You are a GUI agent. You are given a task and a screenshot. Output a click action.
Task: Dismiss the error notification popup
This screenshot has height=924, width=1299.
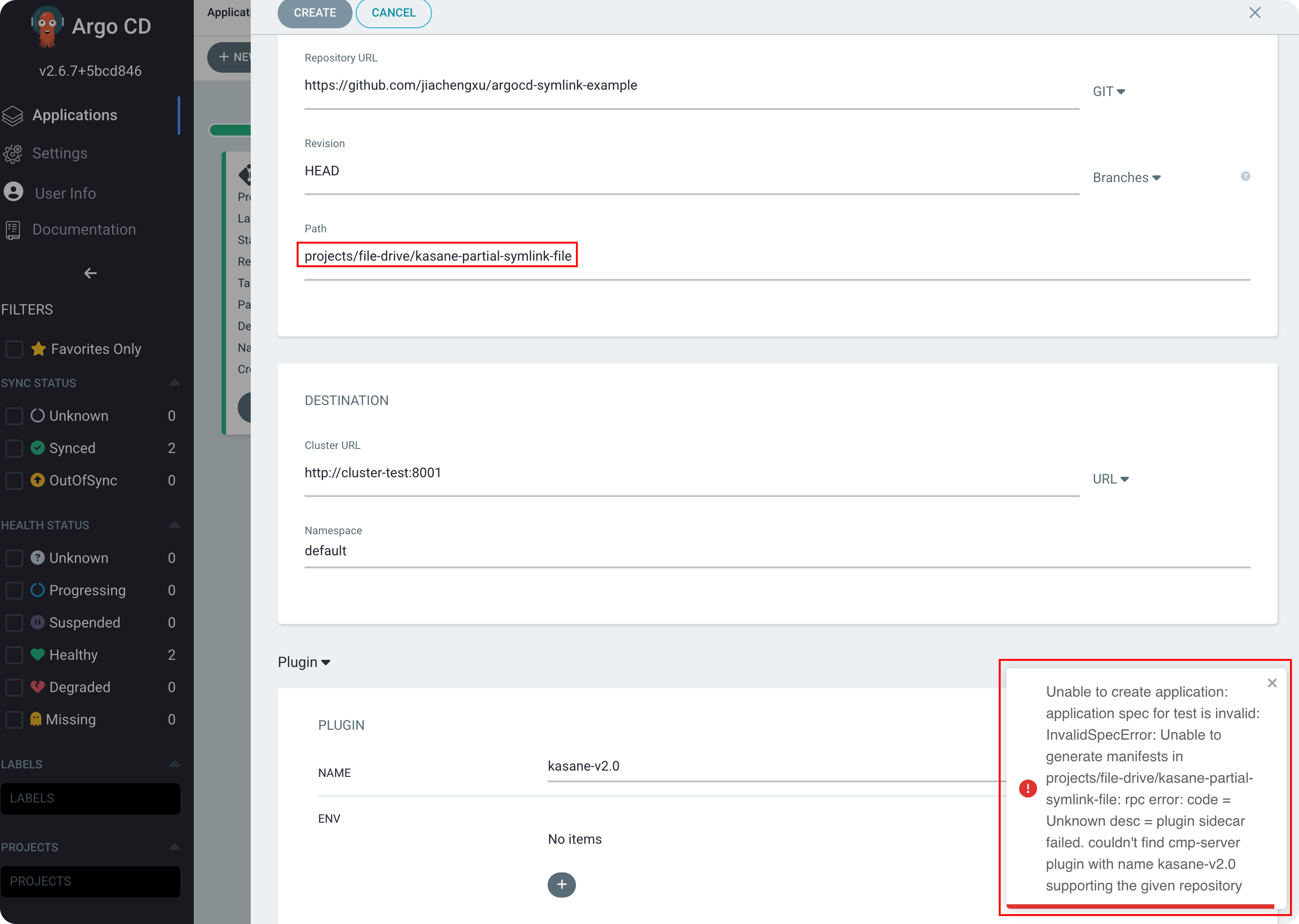pos(1272,683)
